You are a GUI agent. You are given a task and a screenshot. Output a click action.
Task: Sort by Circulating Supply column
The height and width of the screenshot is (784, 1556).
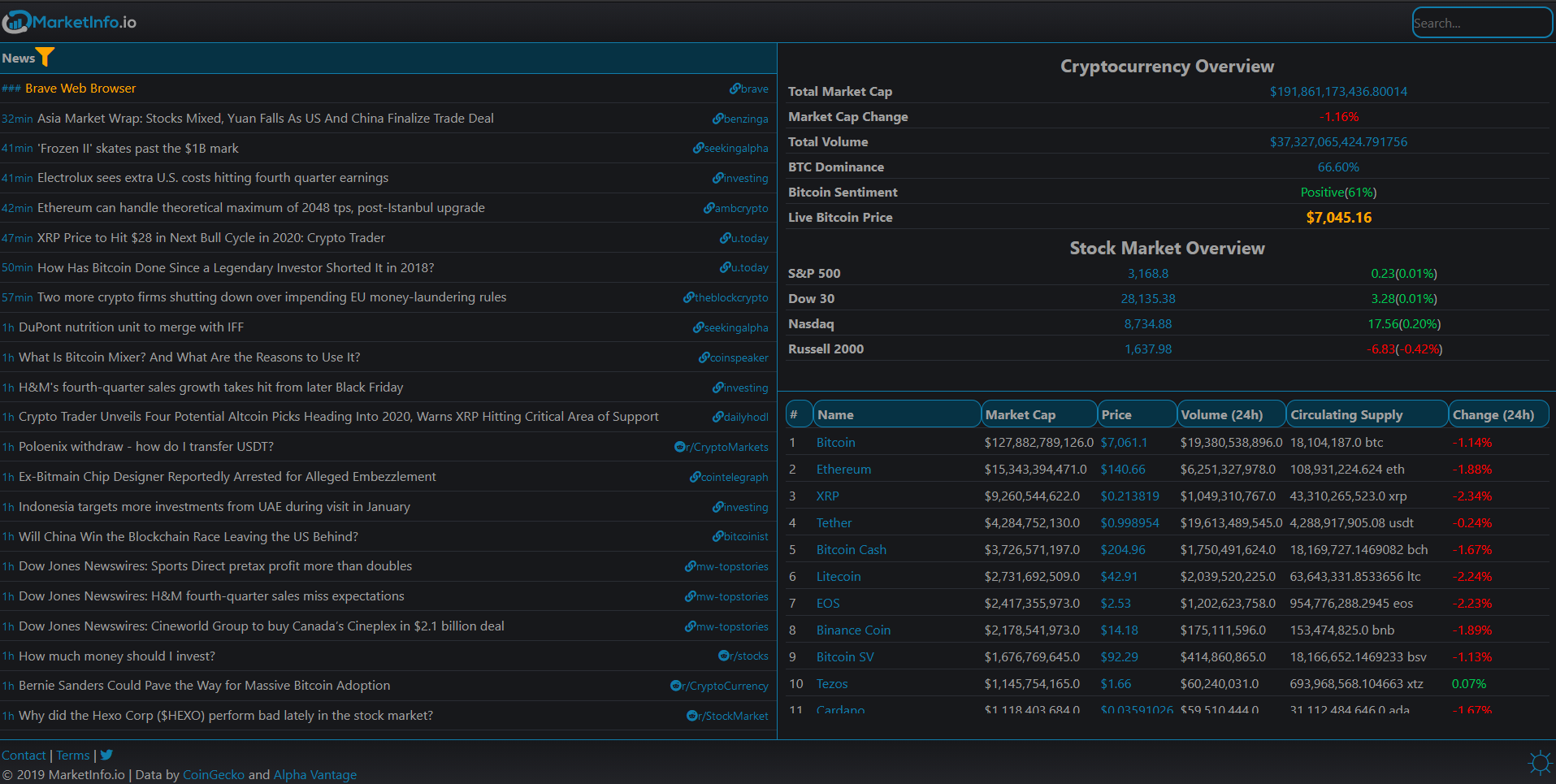coord(1367,414)
